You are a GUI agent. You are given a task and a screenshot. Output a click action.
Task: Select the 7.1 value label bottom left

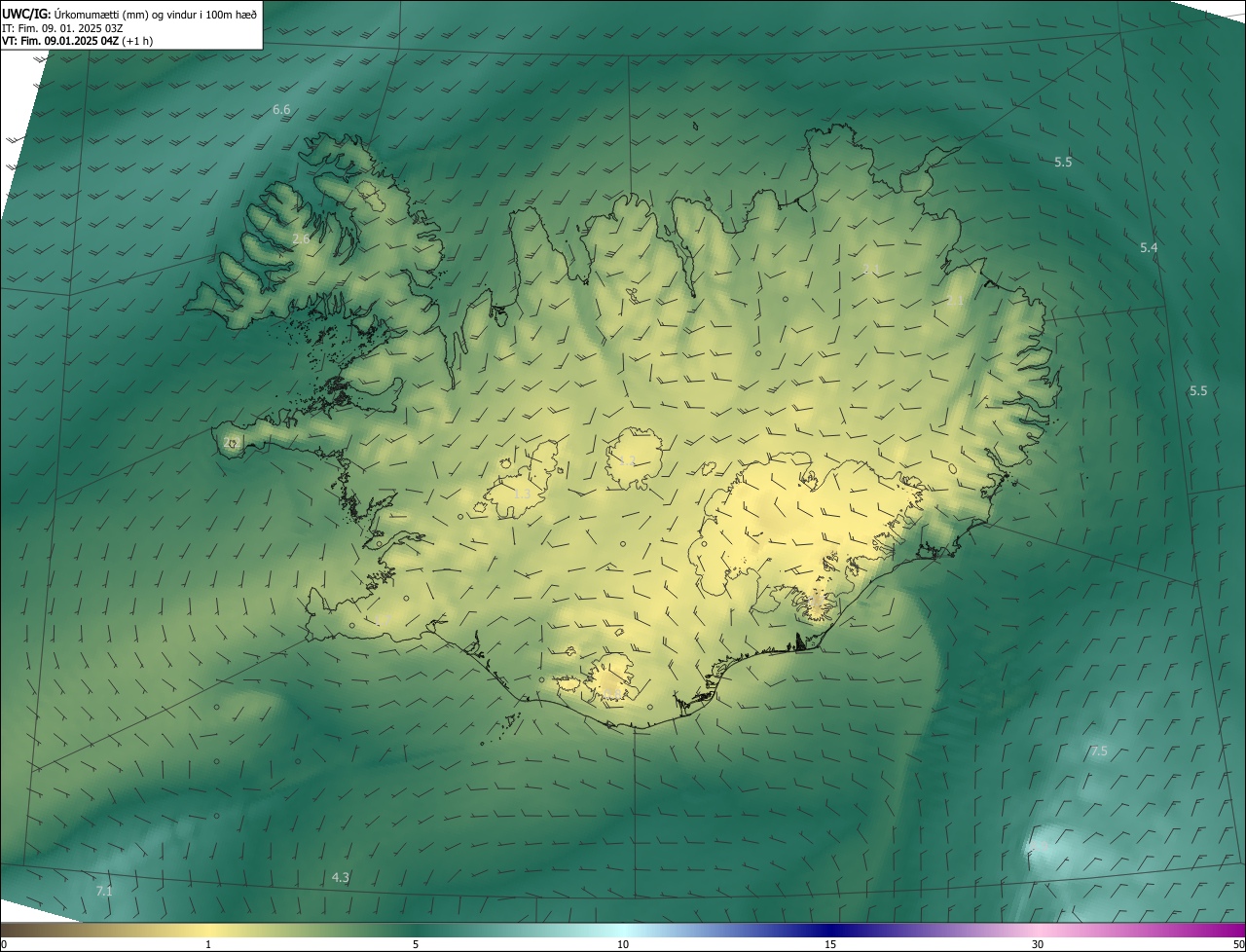click(104, 891)
